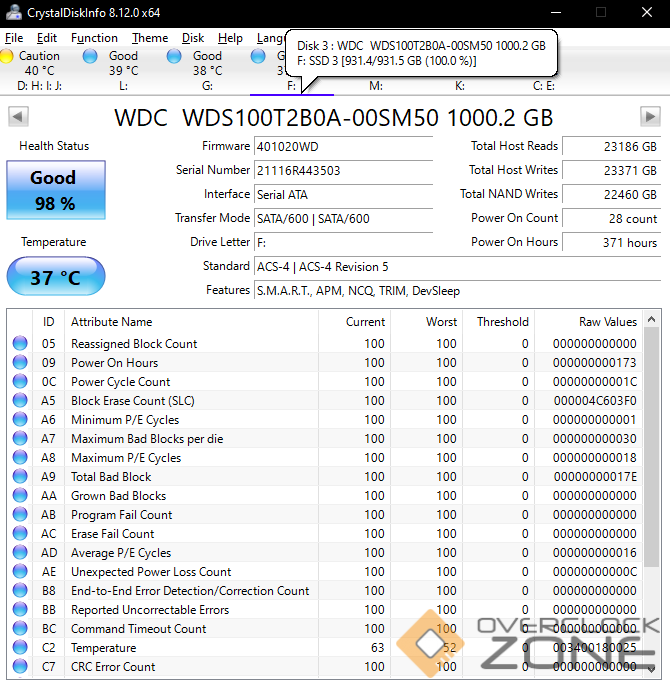Image resolution: width=670 pixels, height=688 pixels.
Task: Select the Good 38 °C disk G: tab
Action: [x=206, y=64]
